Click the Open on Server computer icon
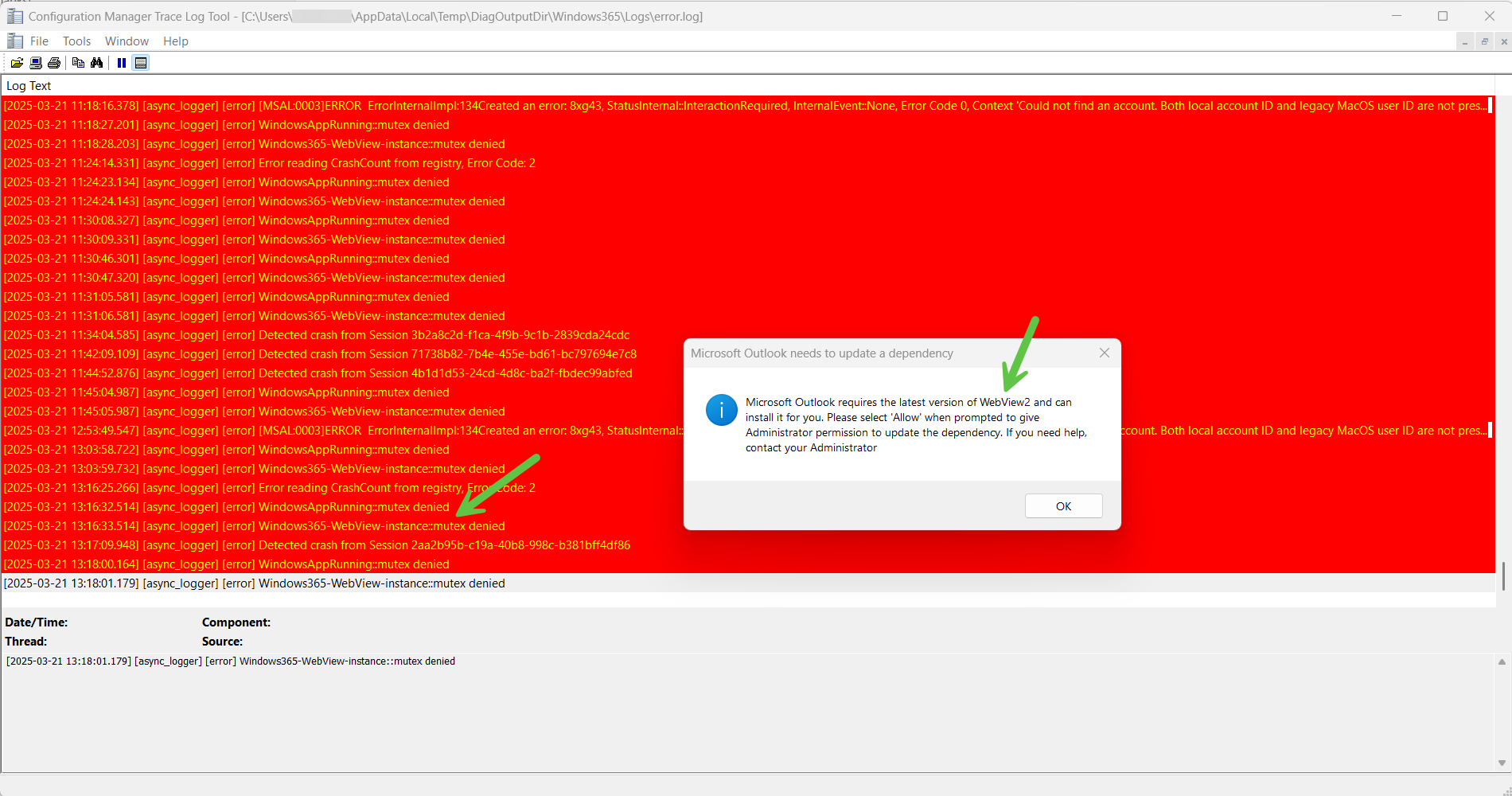This screenshot has width=1512, height=796. coord(36,63)
